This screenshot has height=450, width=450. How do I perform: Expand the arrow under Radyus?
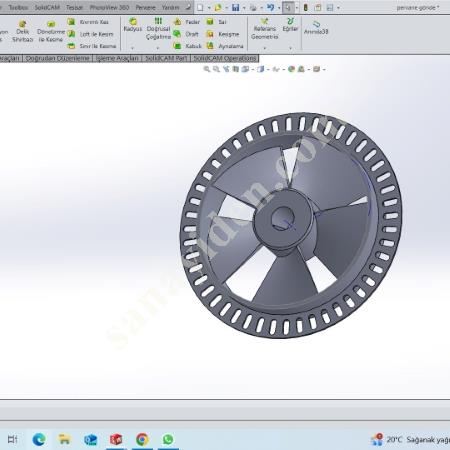(x=133, y=48)
